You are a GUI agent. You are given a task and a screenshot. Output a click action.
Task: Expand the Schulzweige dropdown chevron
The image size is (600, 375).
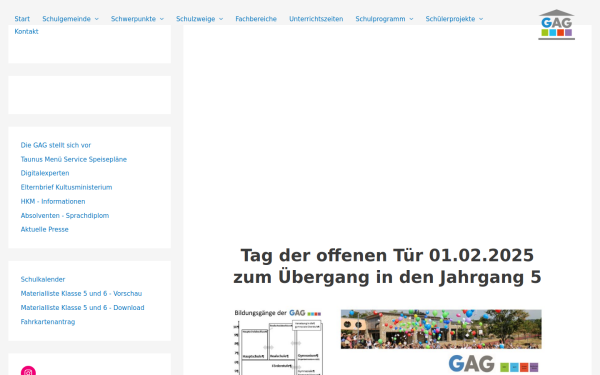pyautogui.click(x=221, y=19)
